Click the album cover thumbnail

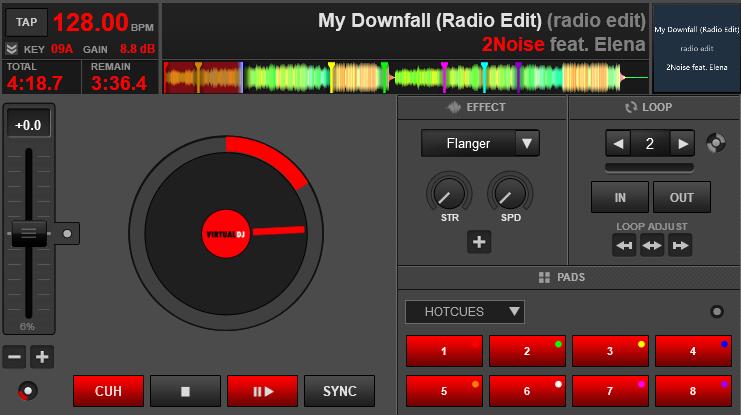click(x=696, y=49)
